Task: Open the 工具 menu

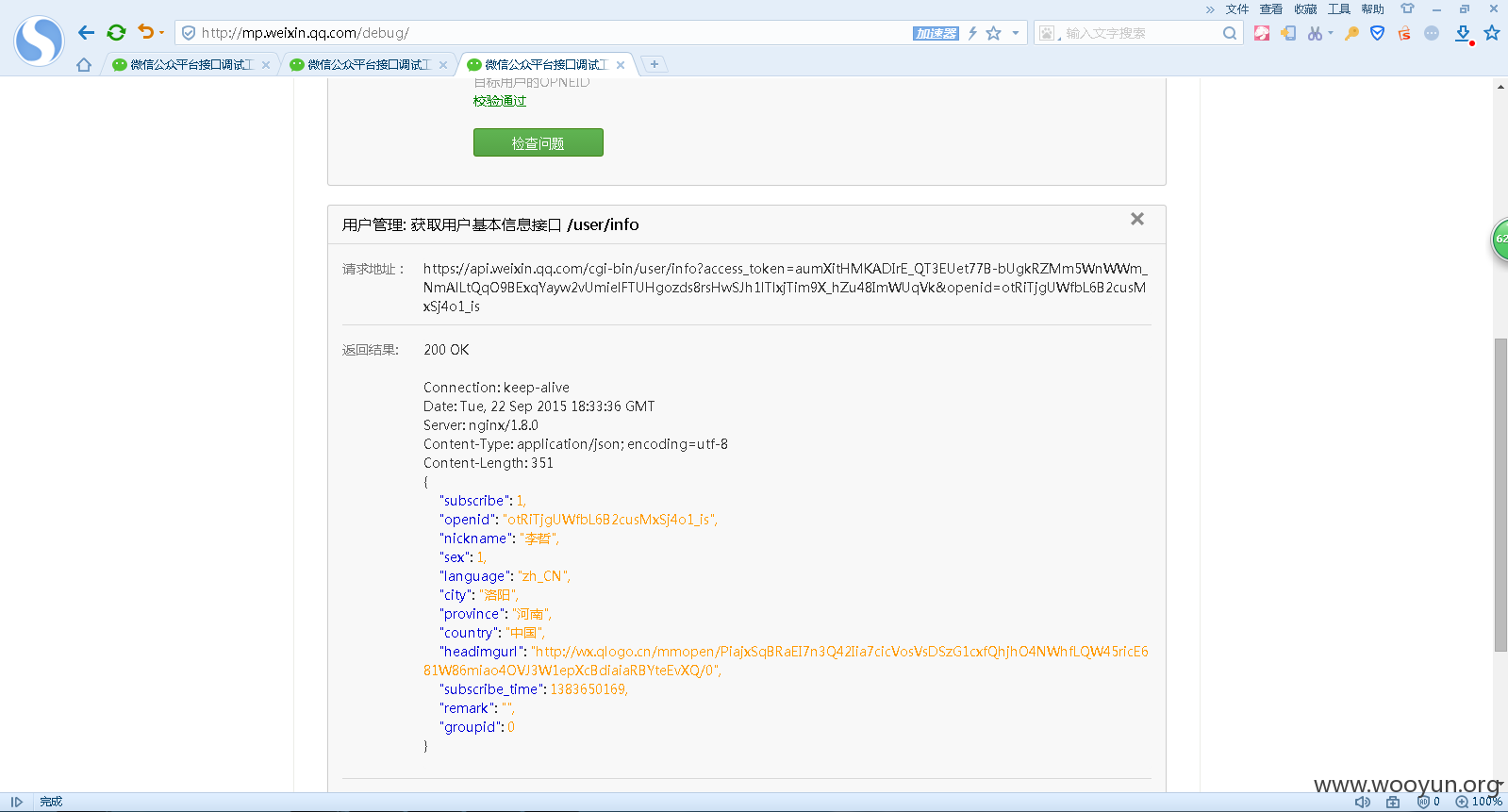Action: (1339, 9)
